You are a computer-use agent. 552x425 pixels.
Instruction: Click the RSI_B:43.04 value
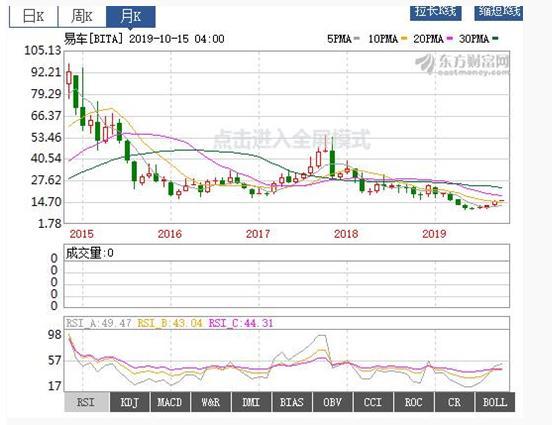click(170, 323)
